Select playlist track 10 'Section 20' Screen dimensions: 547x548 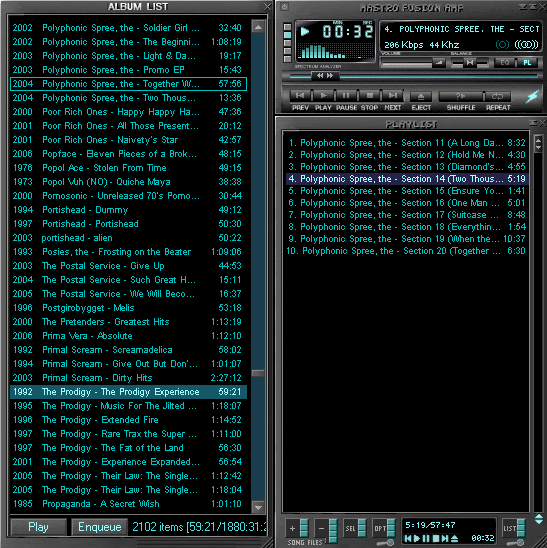[406, 251]
